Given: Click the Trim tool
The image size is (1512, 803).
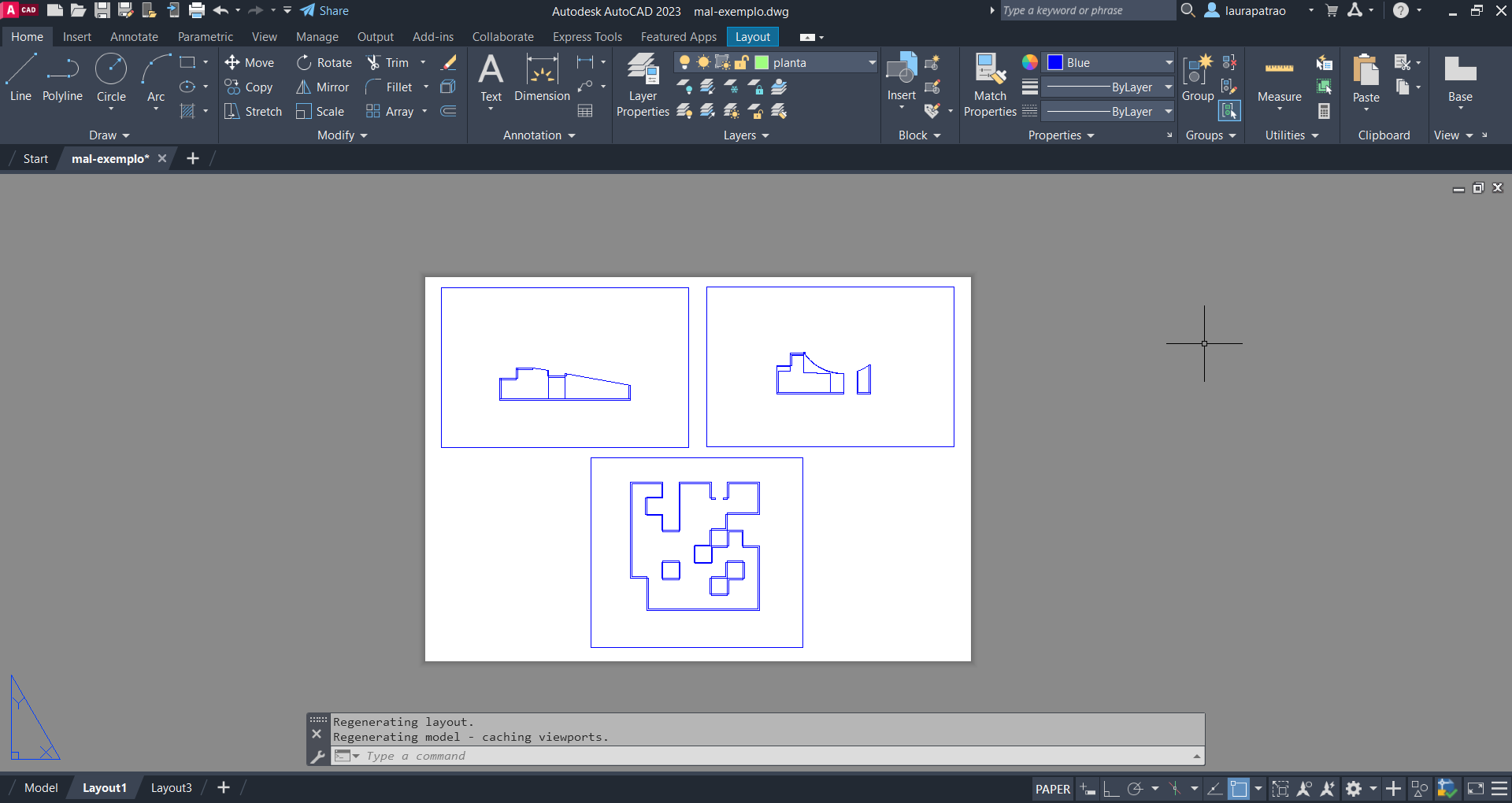Looking at the screenshot, I should (x=387, y=63).
